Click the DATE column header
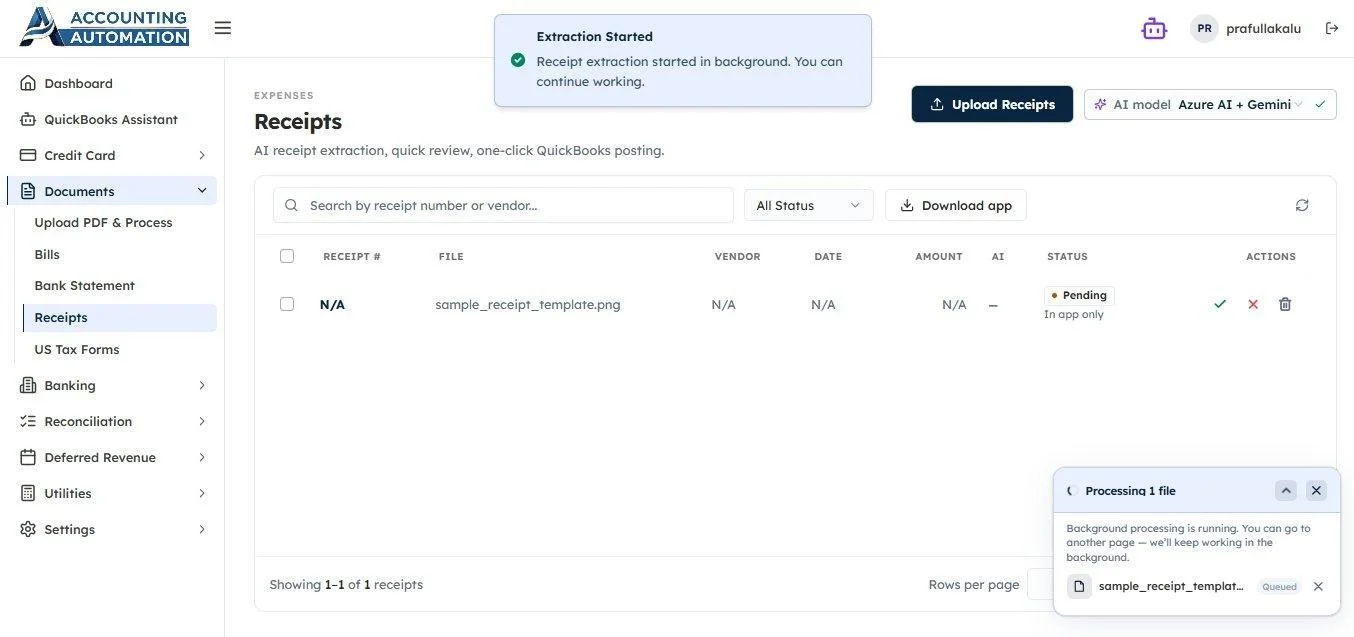The height and width of the screenshot is (637, 1354). 828,257
